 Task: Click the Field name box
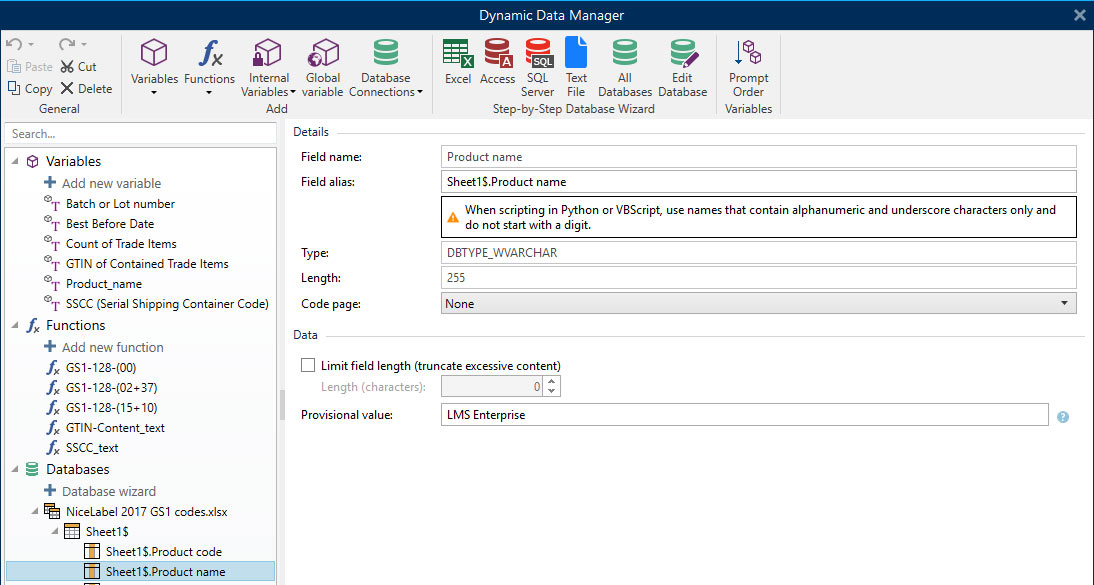pyautogui.click(x=758, y=157)
